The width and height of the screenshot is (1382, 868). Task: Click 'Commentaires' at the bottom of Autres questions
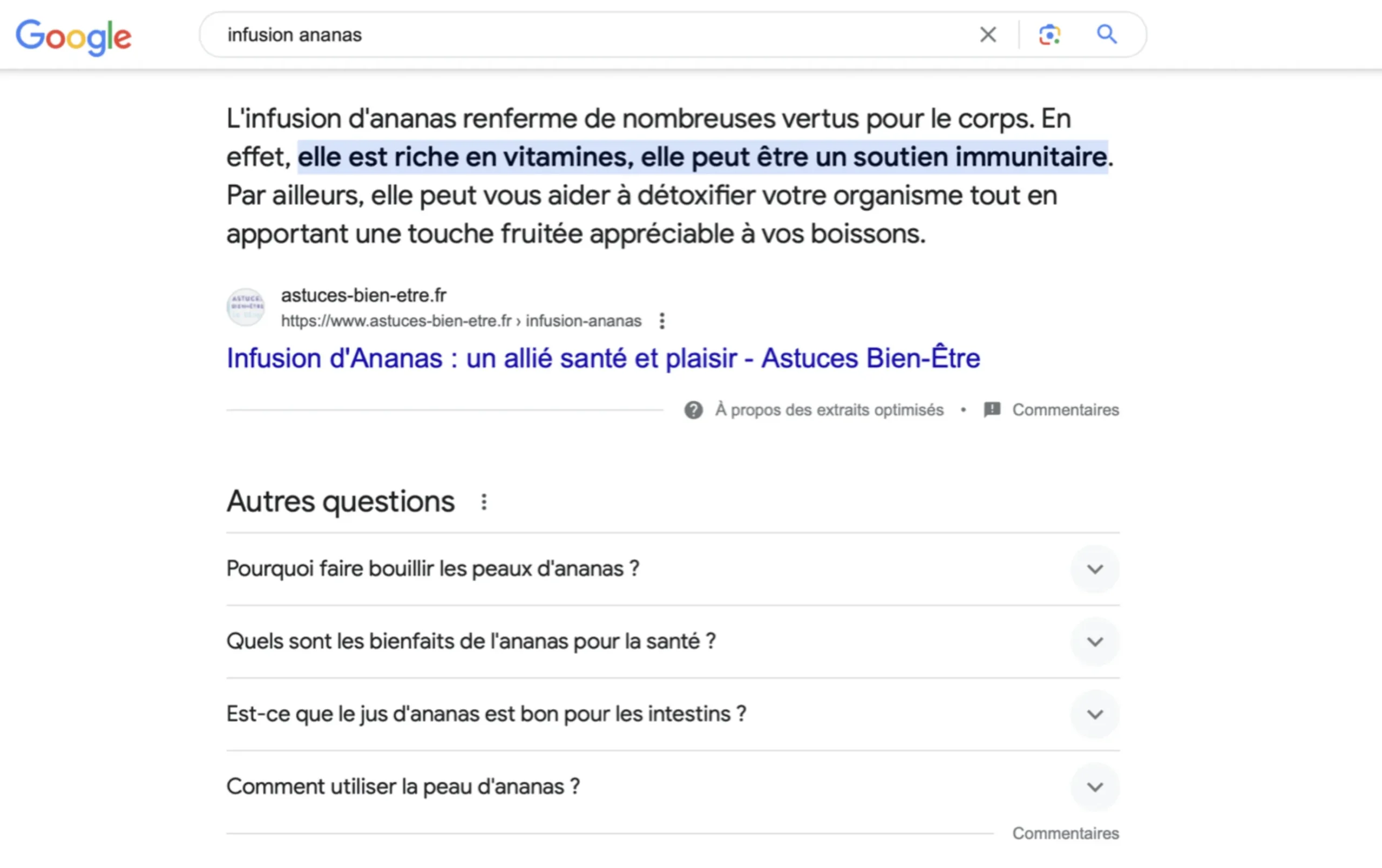1065,833
